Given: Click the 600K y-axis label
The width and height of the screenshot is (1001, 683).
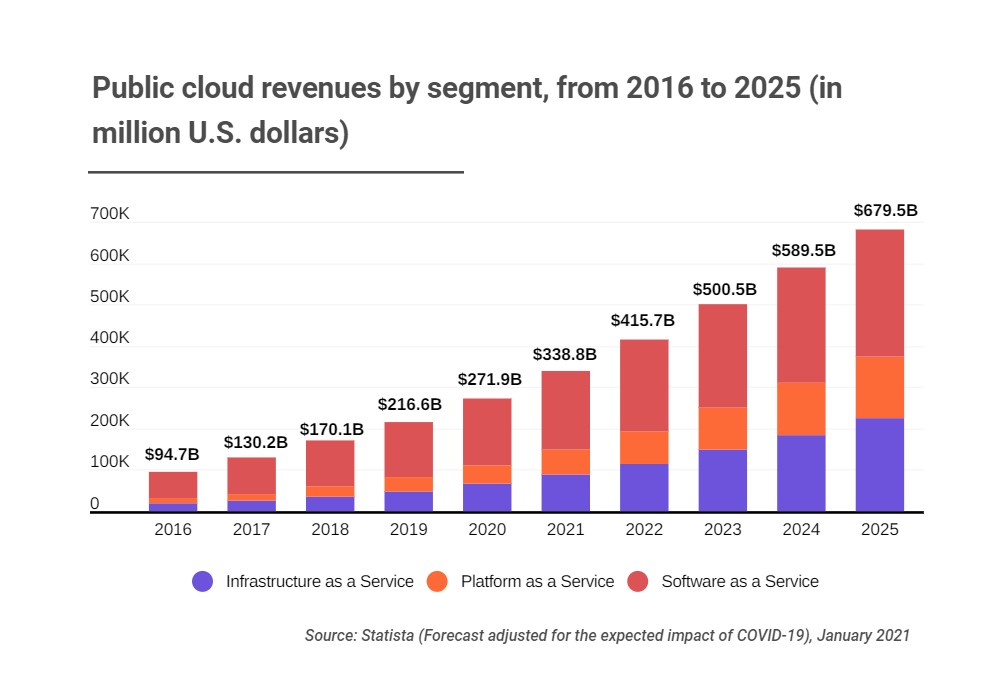Looking at the screenshot, I should tap(110, 255).
